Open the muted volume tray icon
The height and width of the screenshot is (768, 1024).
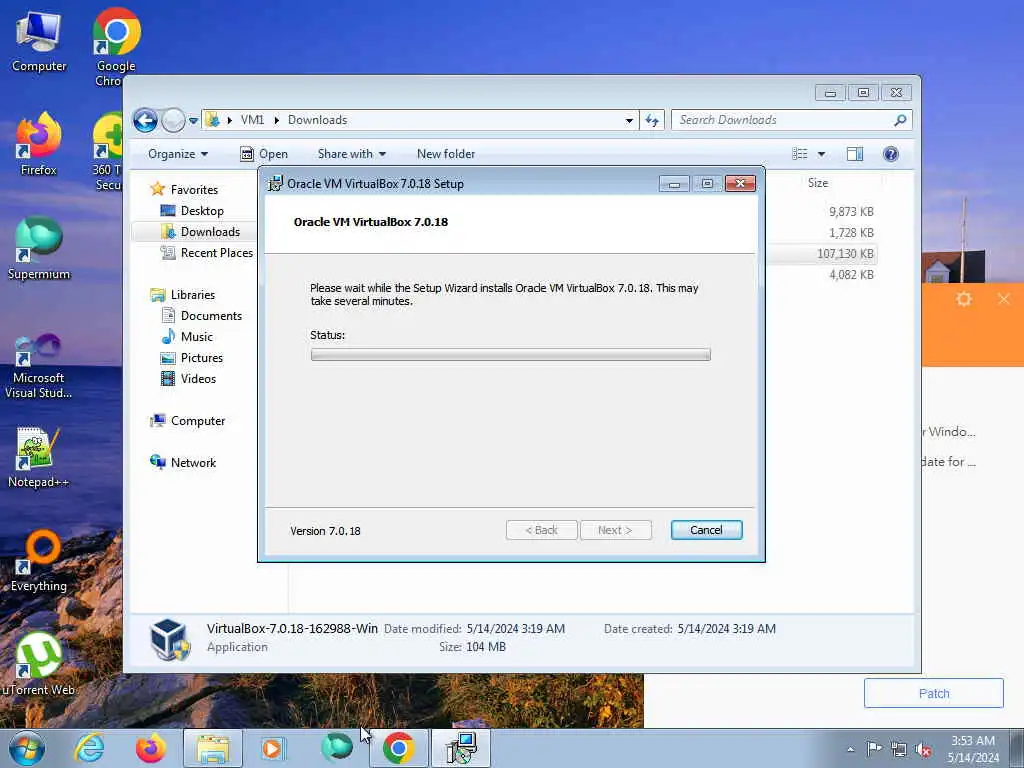tap(923, 749)
